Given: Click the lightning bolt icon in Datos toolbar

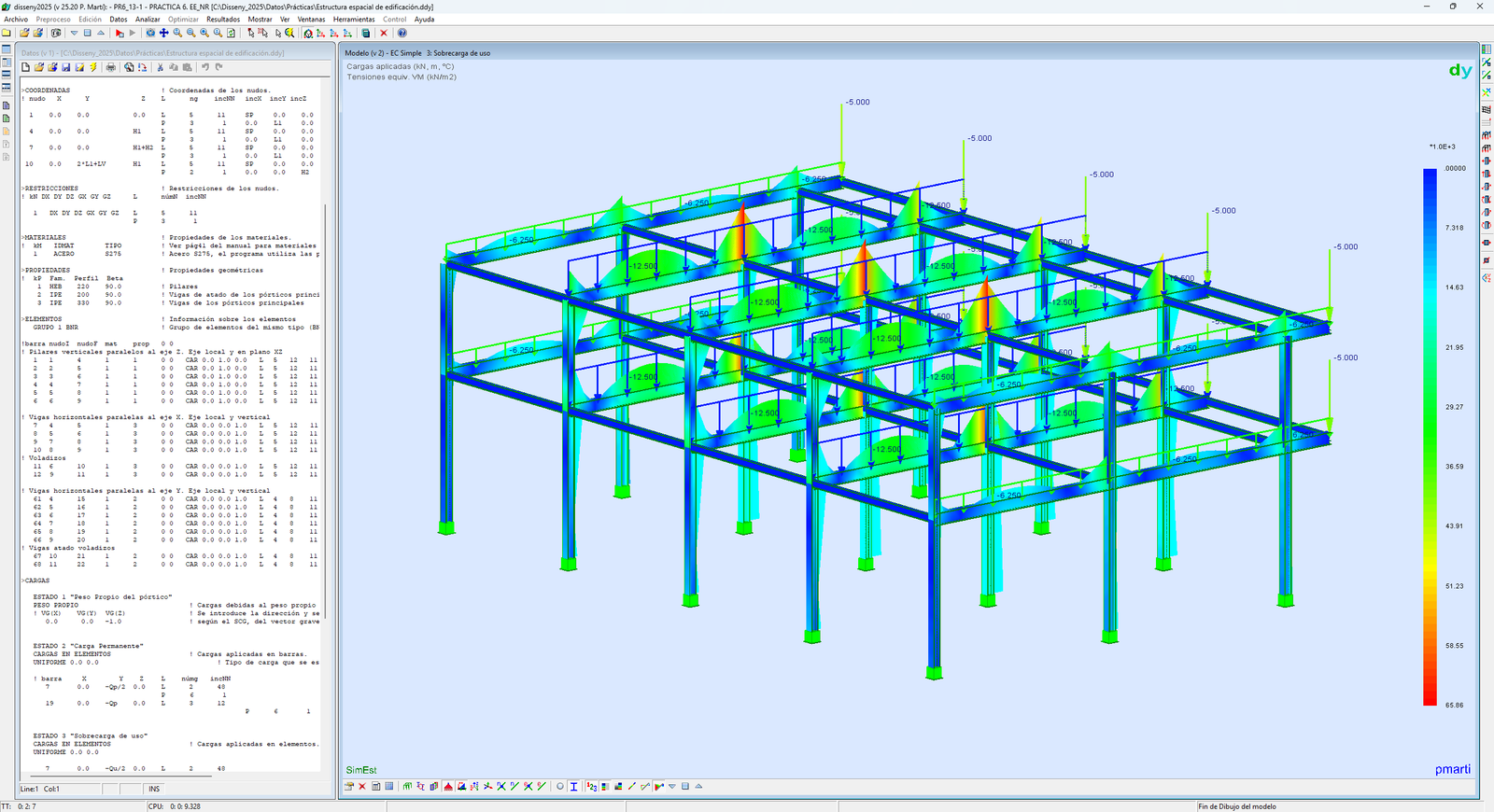Looking at the screenshot, I should [x=93, y=67].
